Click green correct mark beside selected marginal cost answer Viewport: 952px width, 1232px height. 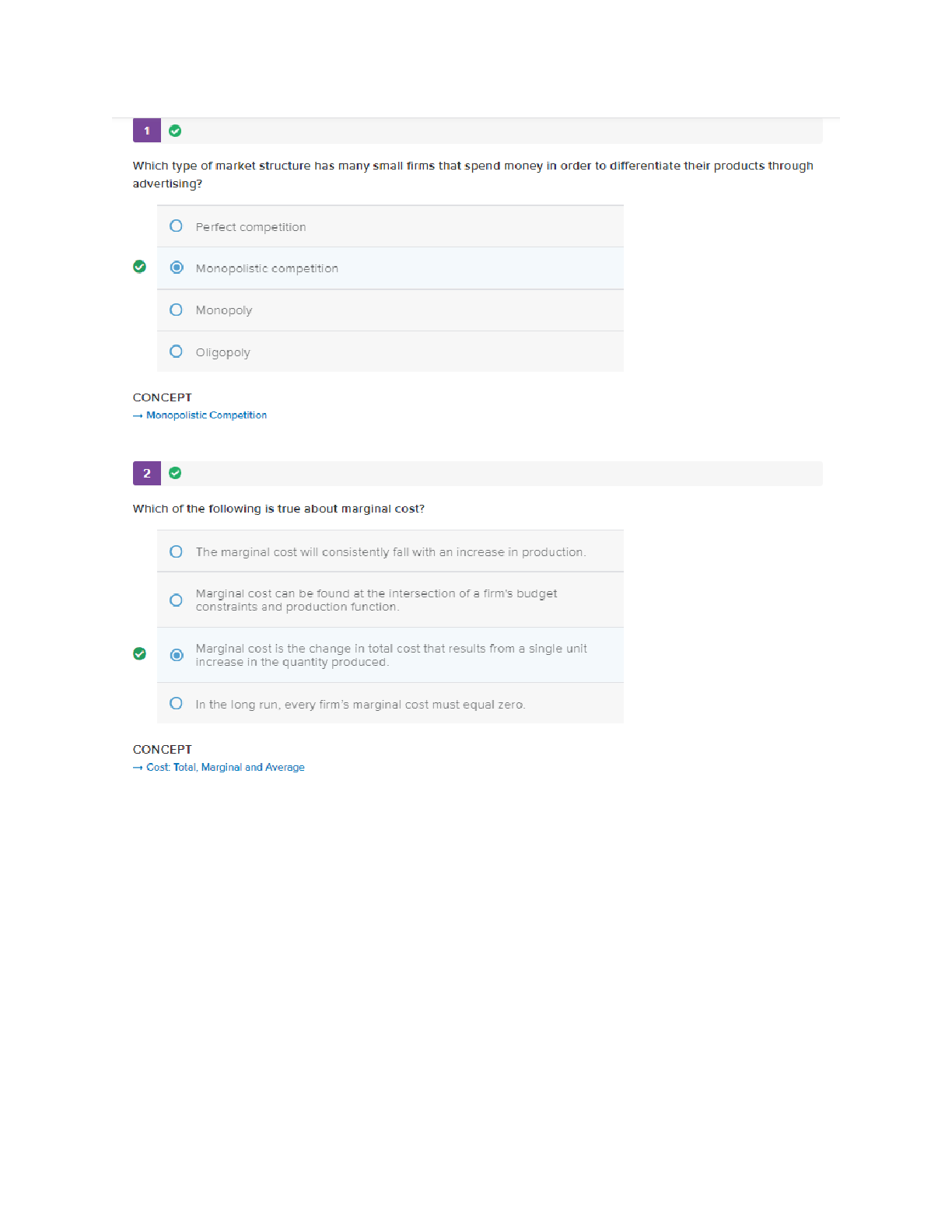tap(140, 654)
